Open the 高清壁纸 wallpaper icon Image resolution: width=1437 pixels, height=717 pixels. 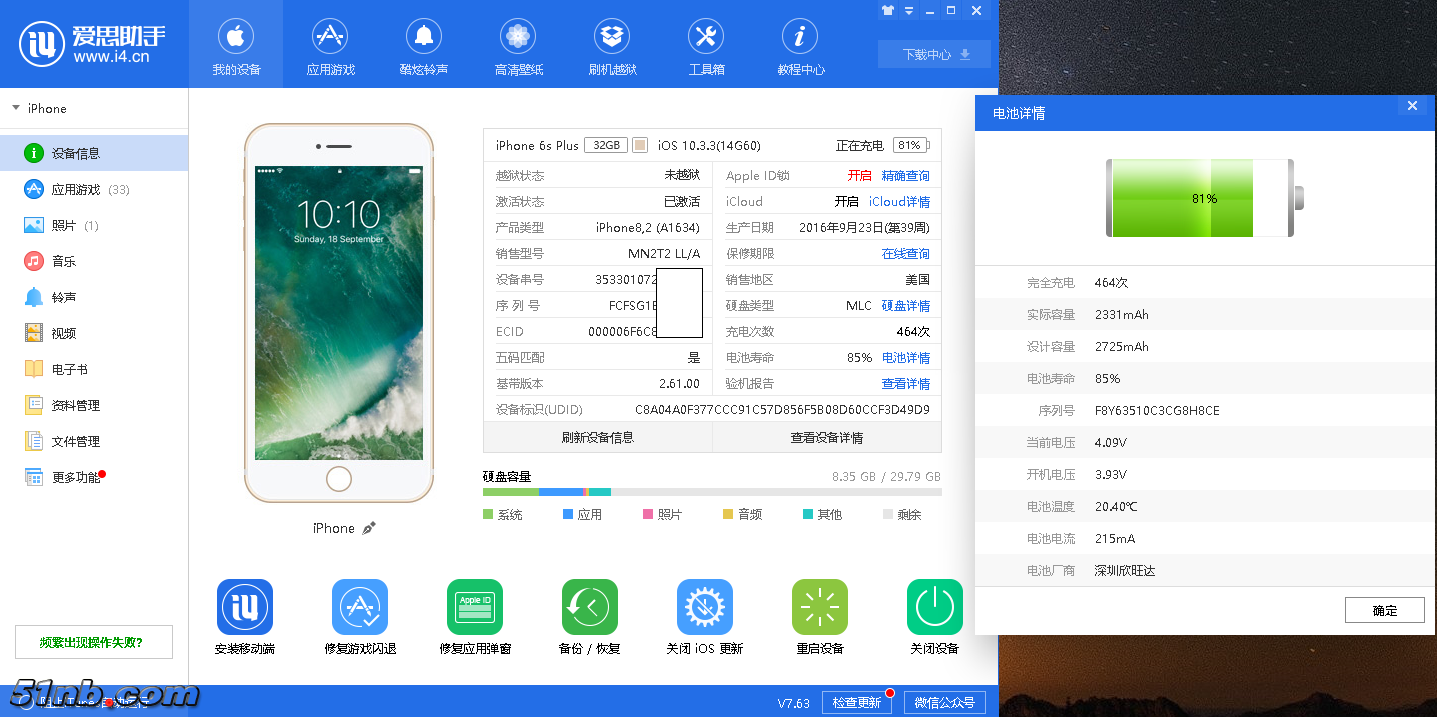pos(518,38)
